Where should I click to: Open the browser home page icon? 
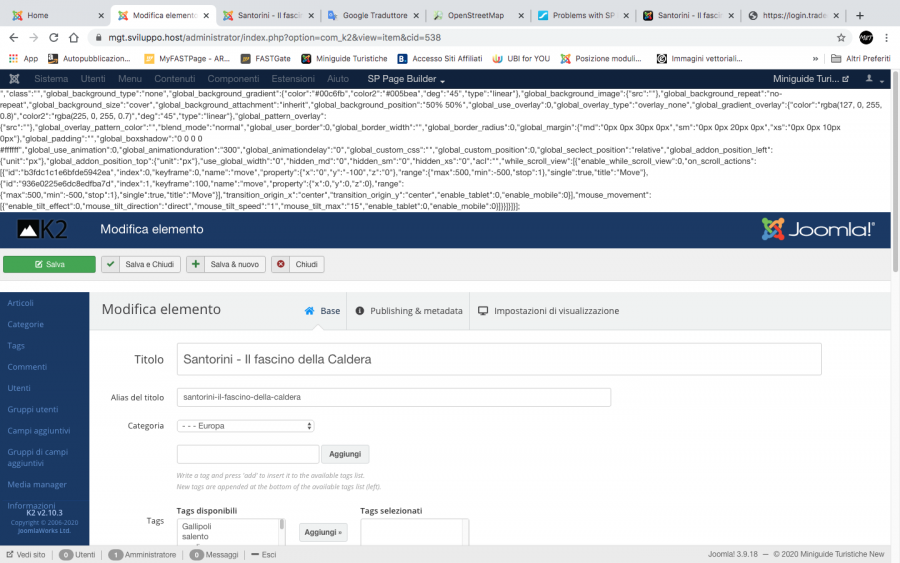click(73, 37)
